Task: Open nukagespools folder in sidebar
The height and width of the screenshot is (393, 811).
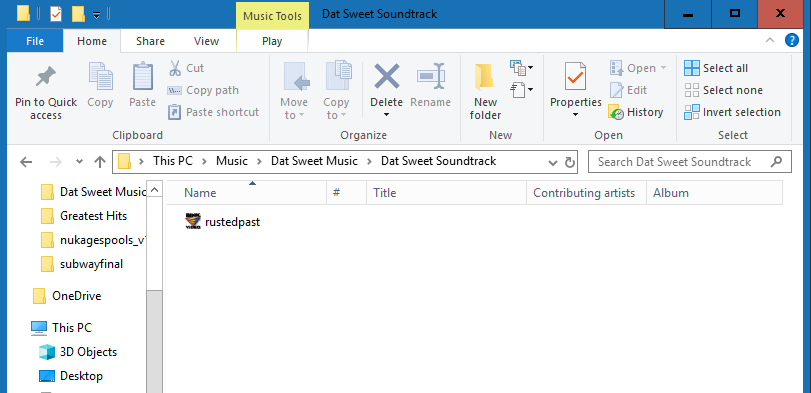Action: (x=93, y=240)
